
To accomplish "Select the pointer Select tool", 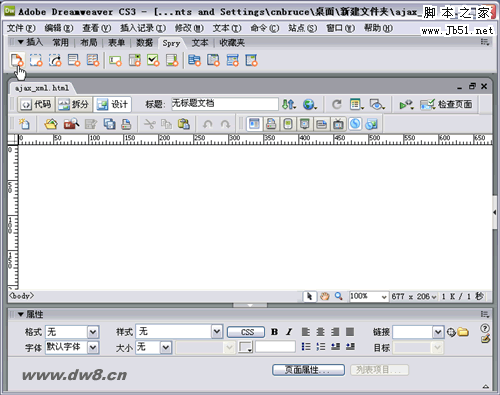I will [x=310, y=296].
